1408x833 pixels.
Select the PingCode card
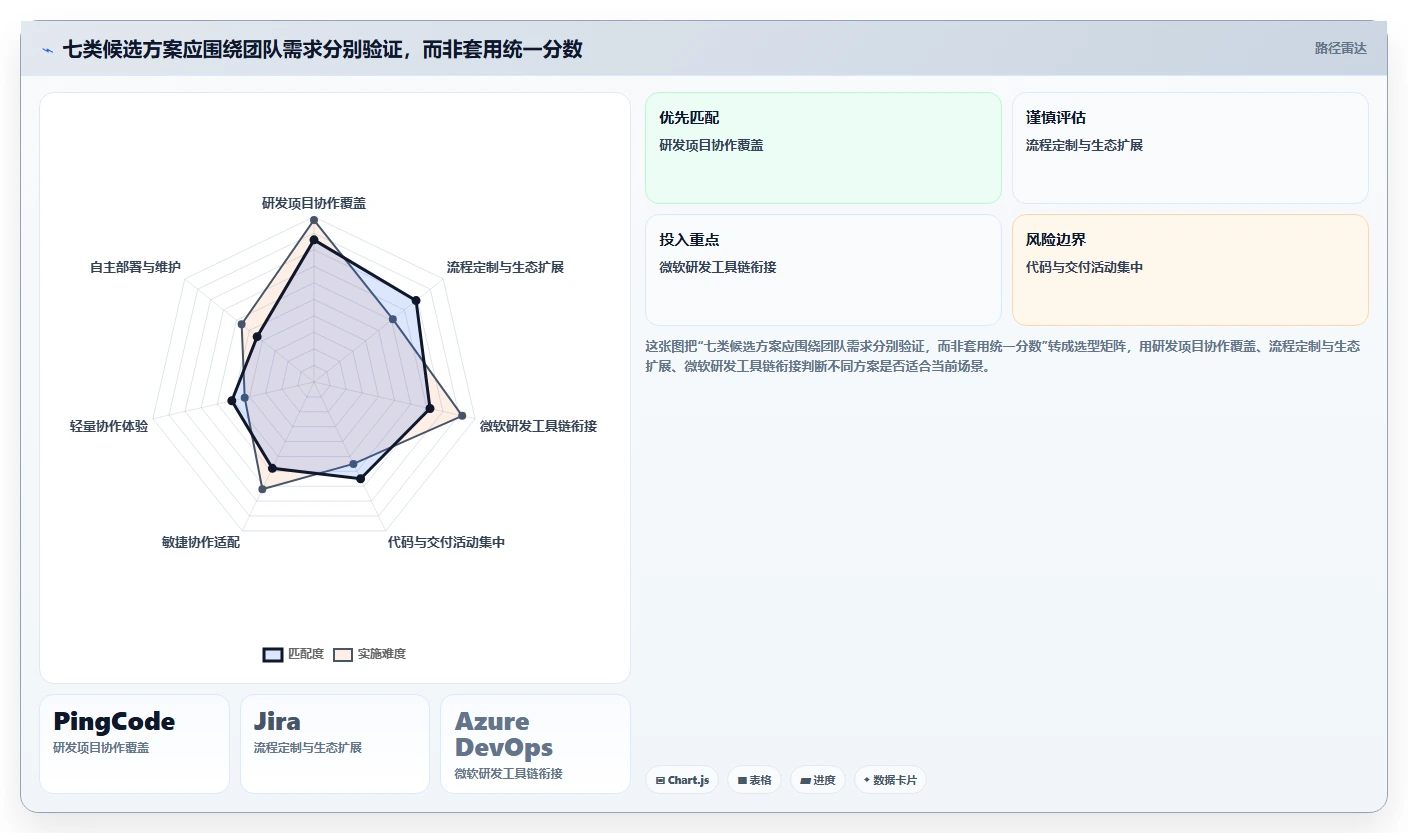point(134,744)
